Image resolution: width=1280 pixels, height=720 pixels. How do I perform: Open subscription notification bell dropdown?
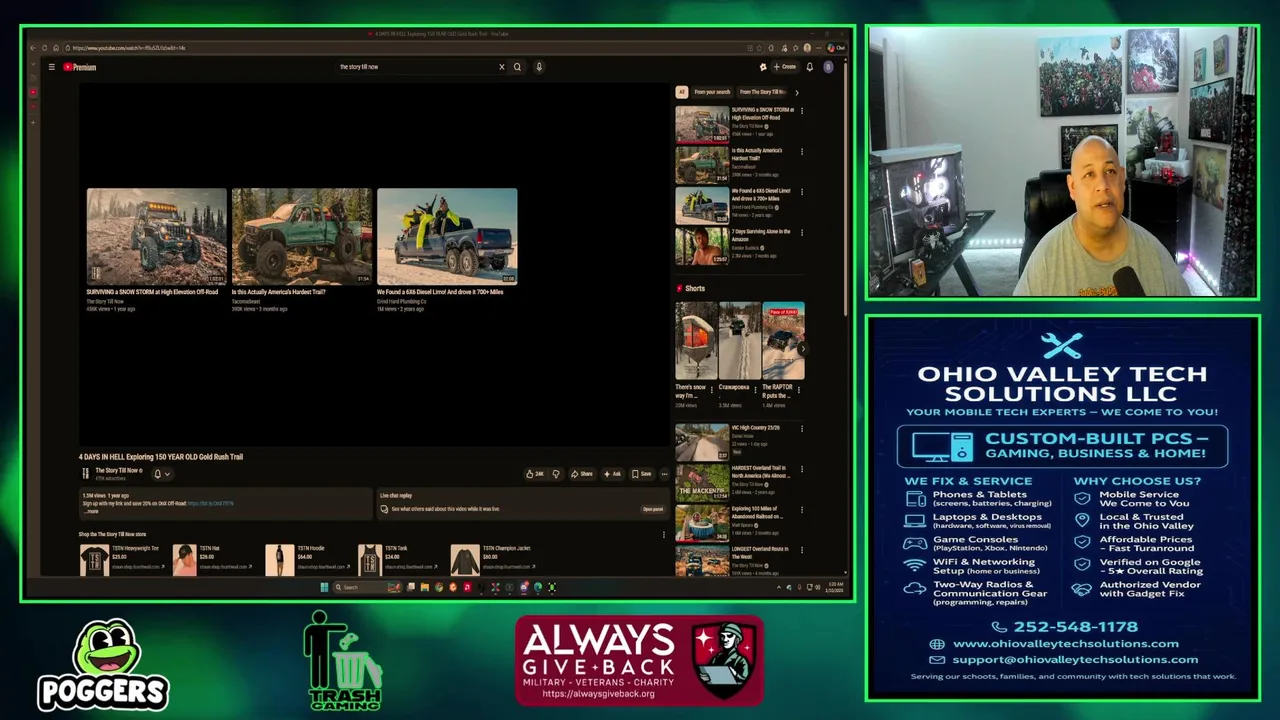161,474
